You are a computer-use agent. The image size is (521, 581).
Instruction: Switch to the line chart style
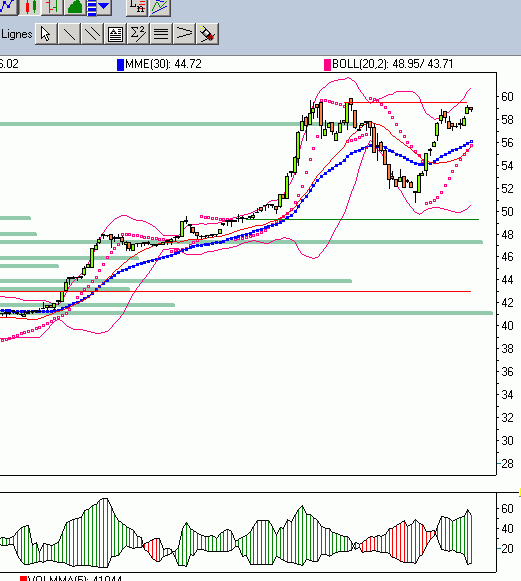pyautogui.click(x=8, y=7)
